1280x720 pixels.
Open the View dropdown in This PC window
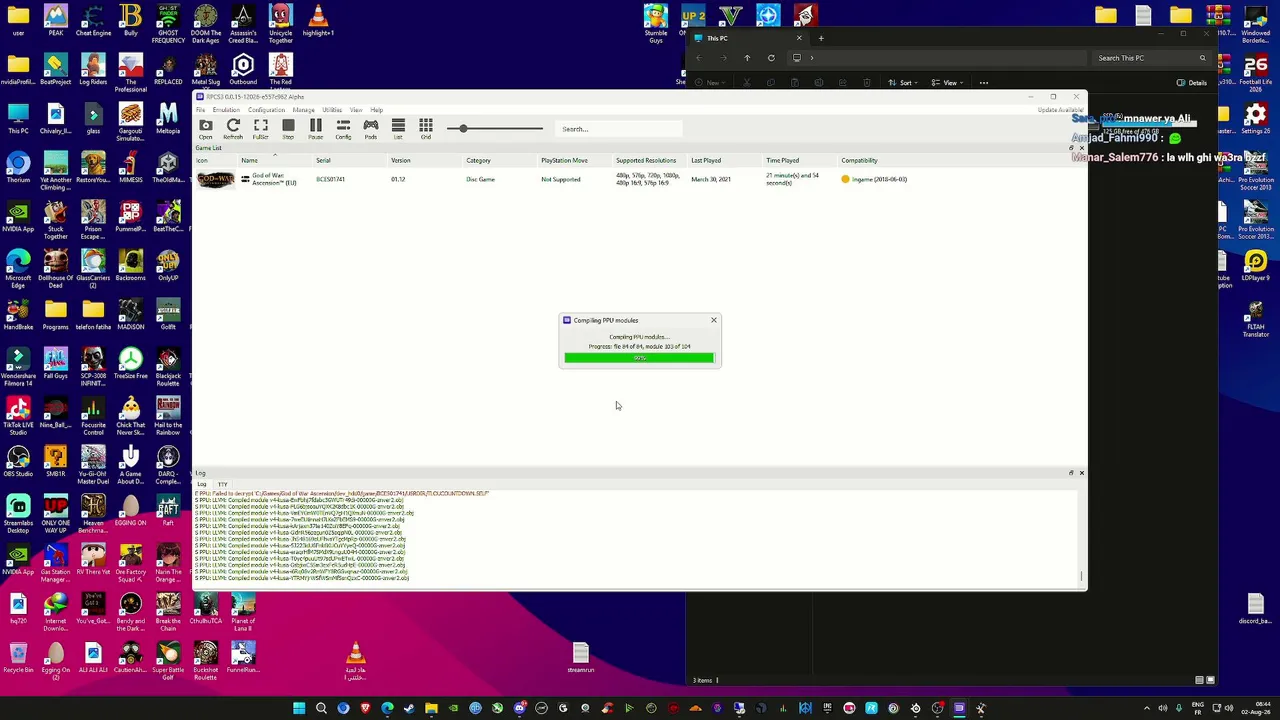pos(945,83)
